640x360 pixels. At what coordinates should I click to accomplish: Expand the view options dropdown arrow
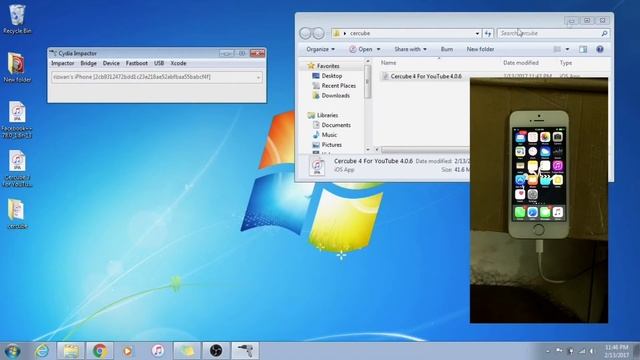pyautogui.click(x=567, y=49)
